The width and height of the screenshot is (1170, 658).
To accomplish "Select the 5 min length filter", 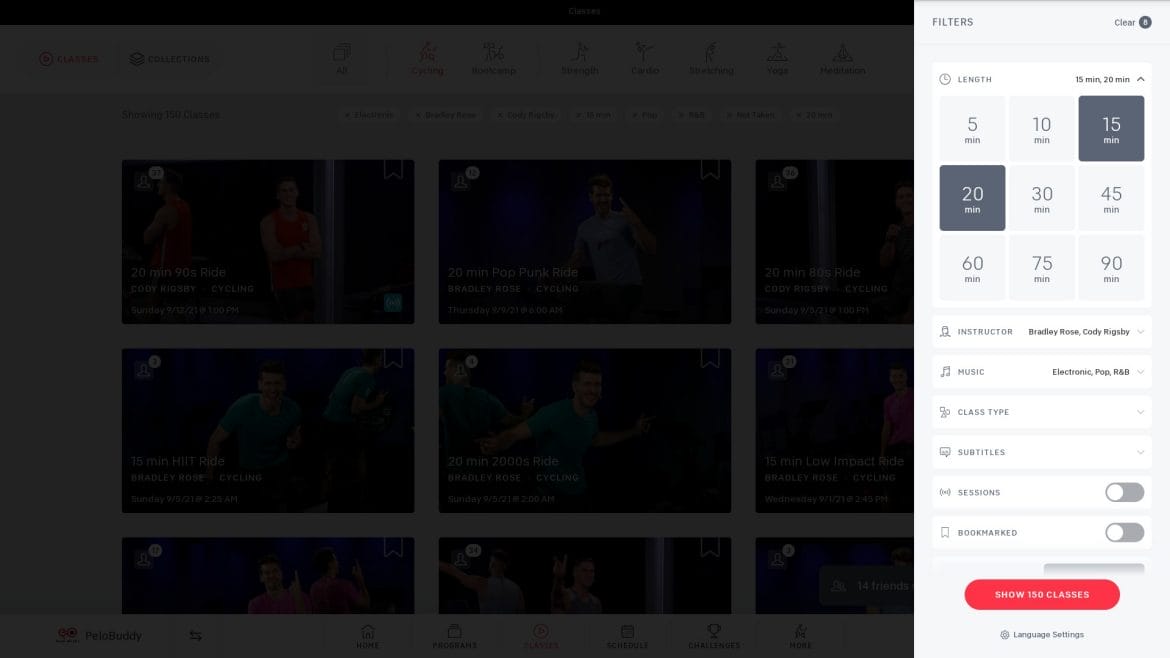I will pyautogui.click(x=972, y=128).
